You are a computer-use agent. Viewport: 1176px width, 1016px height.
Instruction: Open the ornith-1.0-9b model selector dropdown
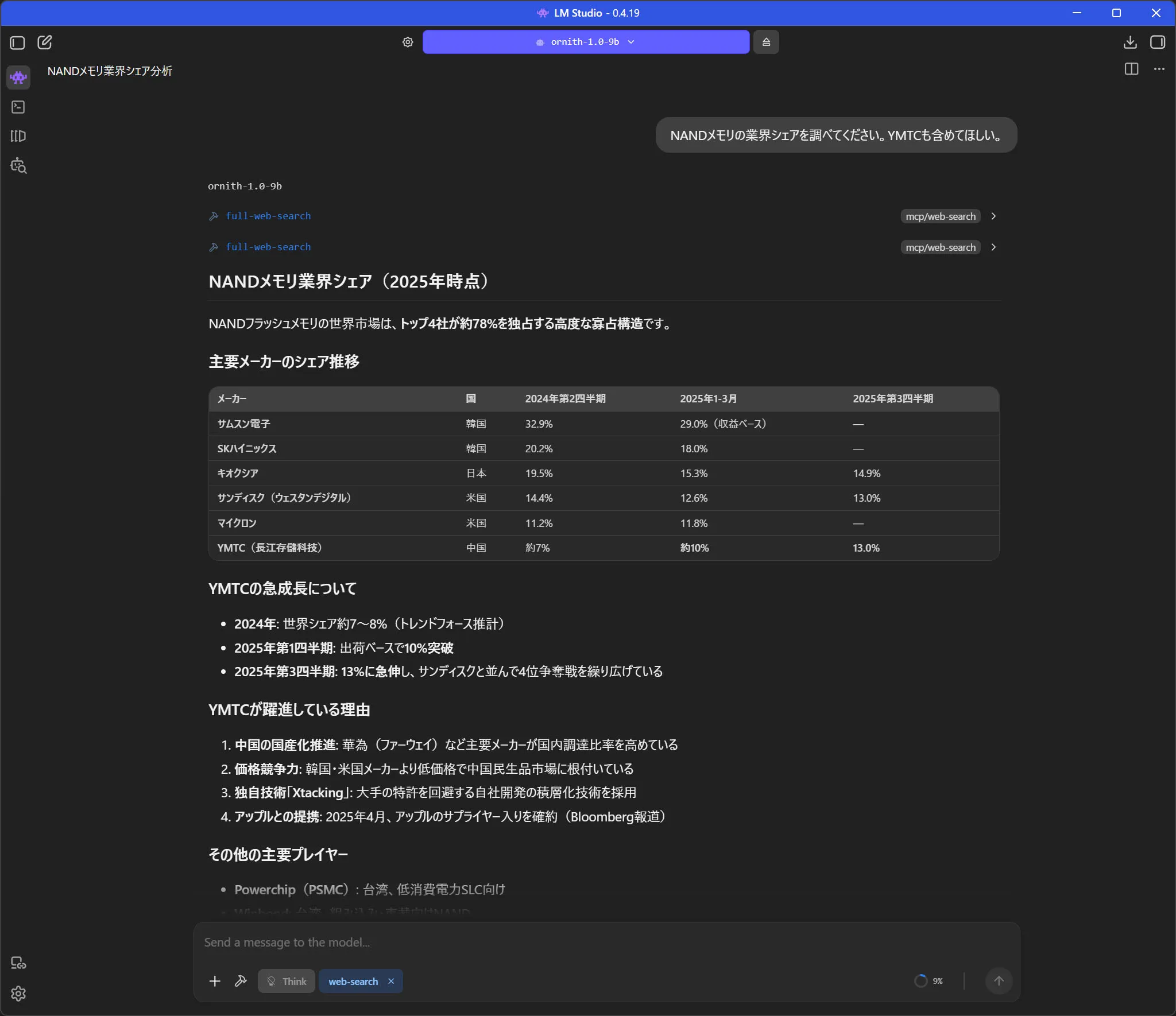[586, 42]
